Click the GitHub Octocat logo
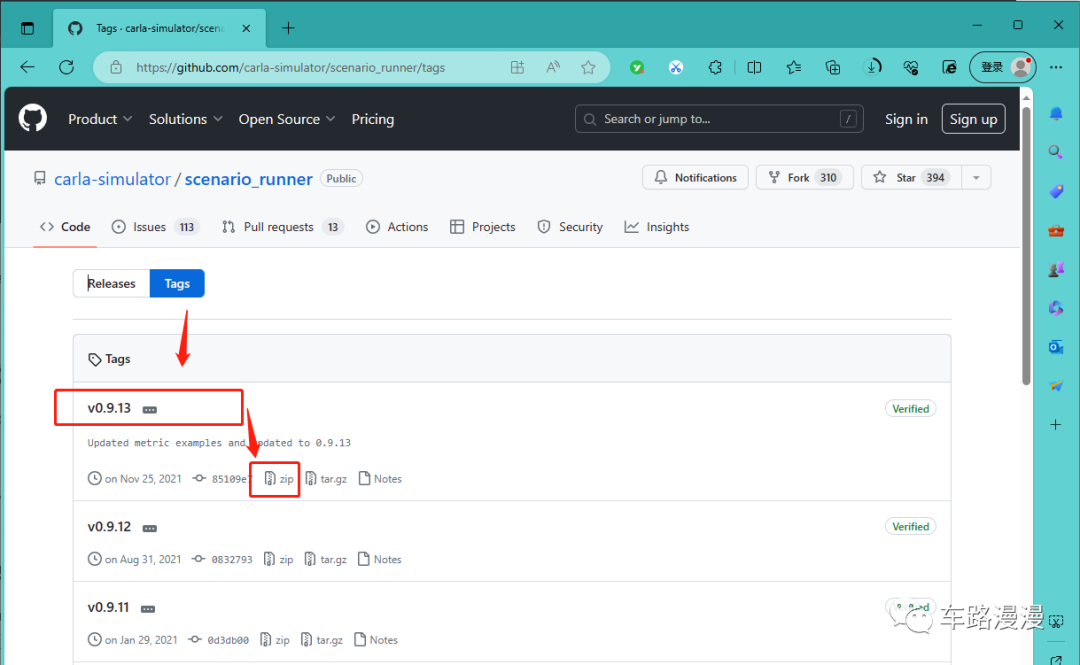This screenshot has width=1080, height=665. [x=32, y=119]
